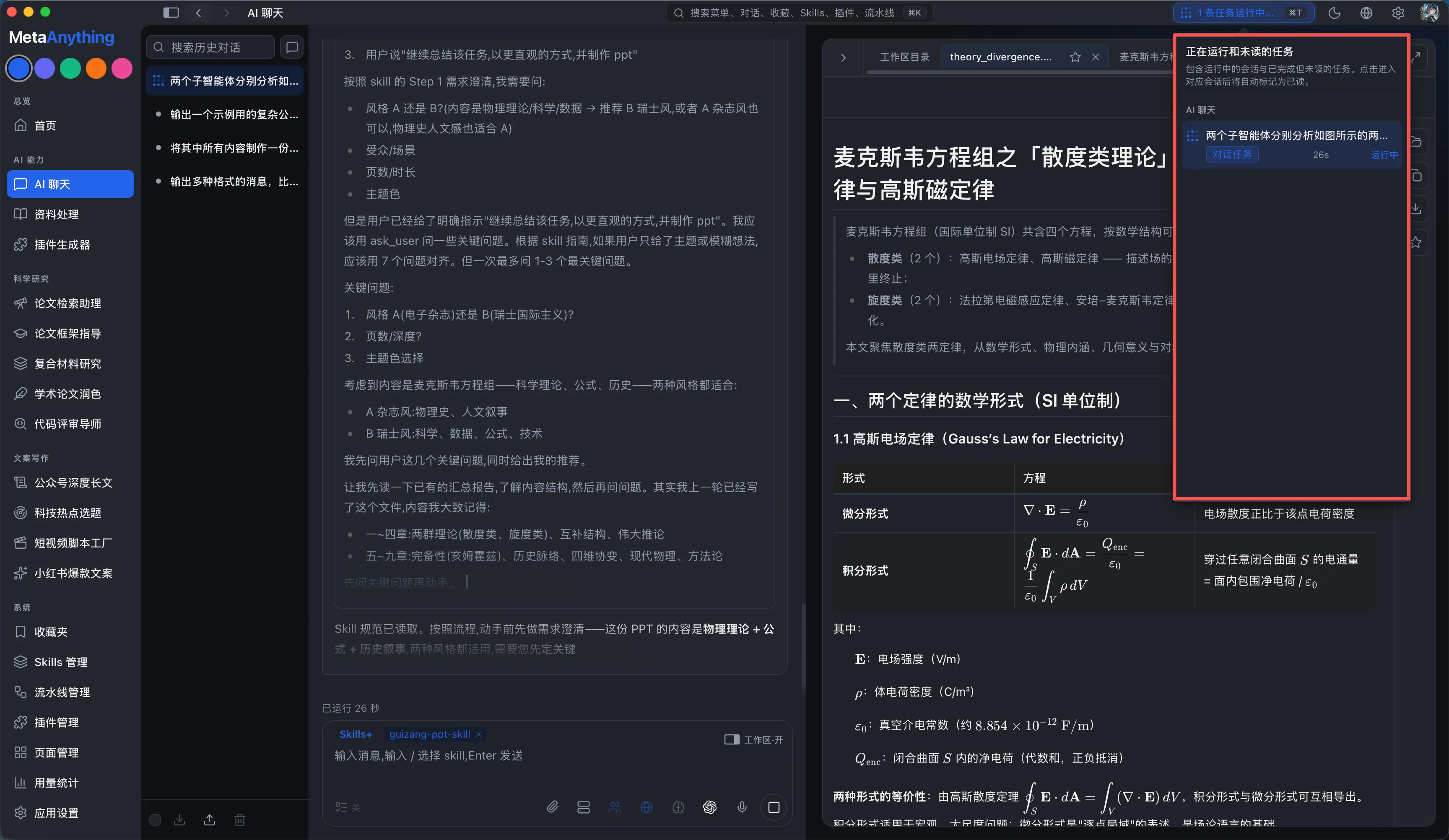
Task: Select the pink theme color swatch
Action: pyautogui.click(x=122, y=68)
